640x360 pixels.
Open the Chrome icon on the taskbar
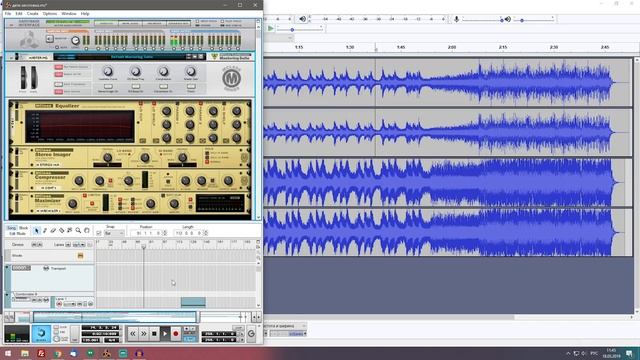[x=58, y=353]
